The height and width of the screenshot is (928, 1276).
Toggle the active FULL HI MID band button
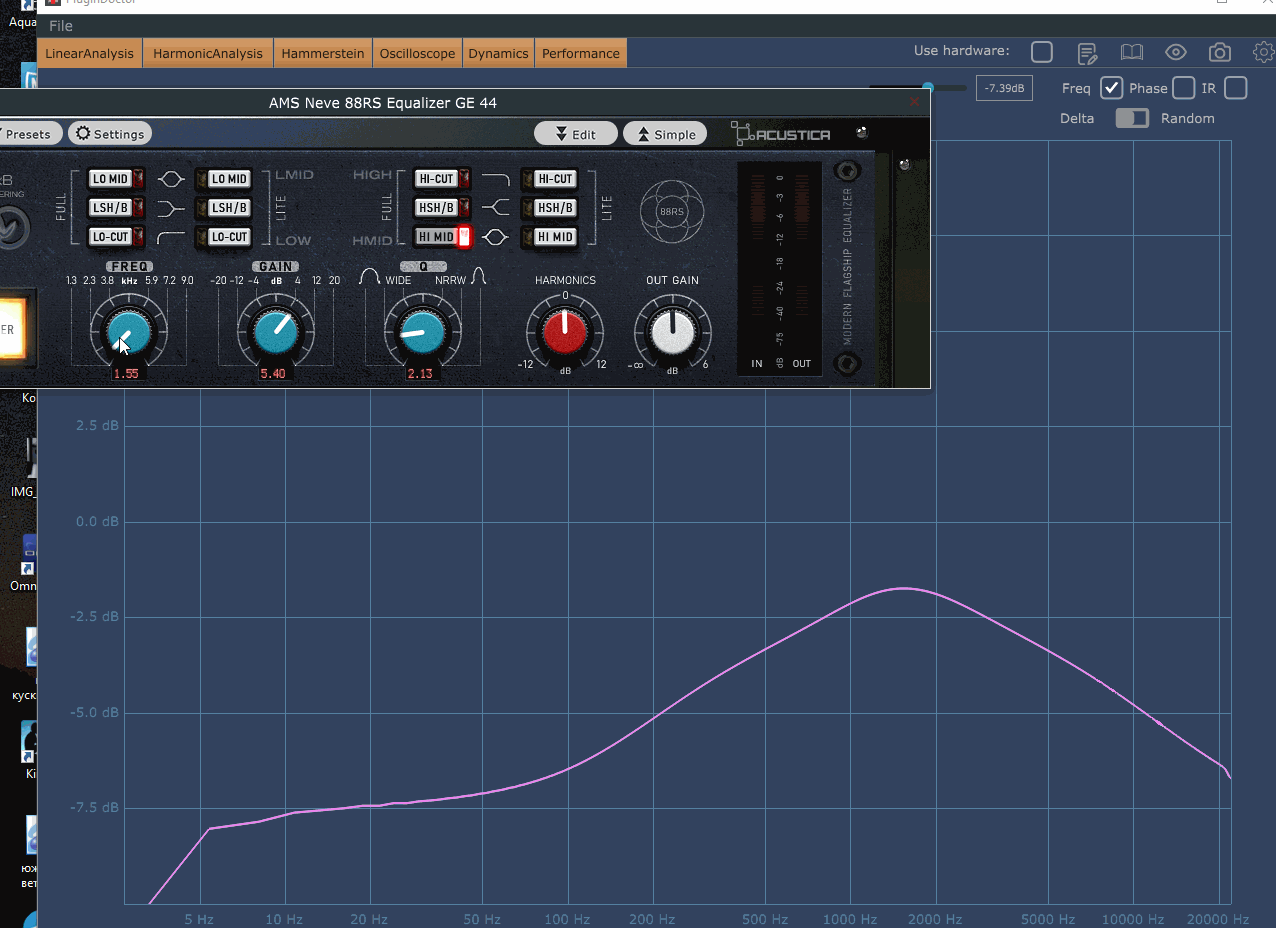pos(442,237)
